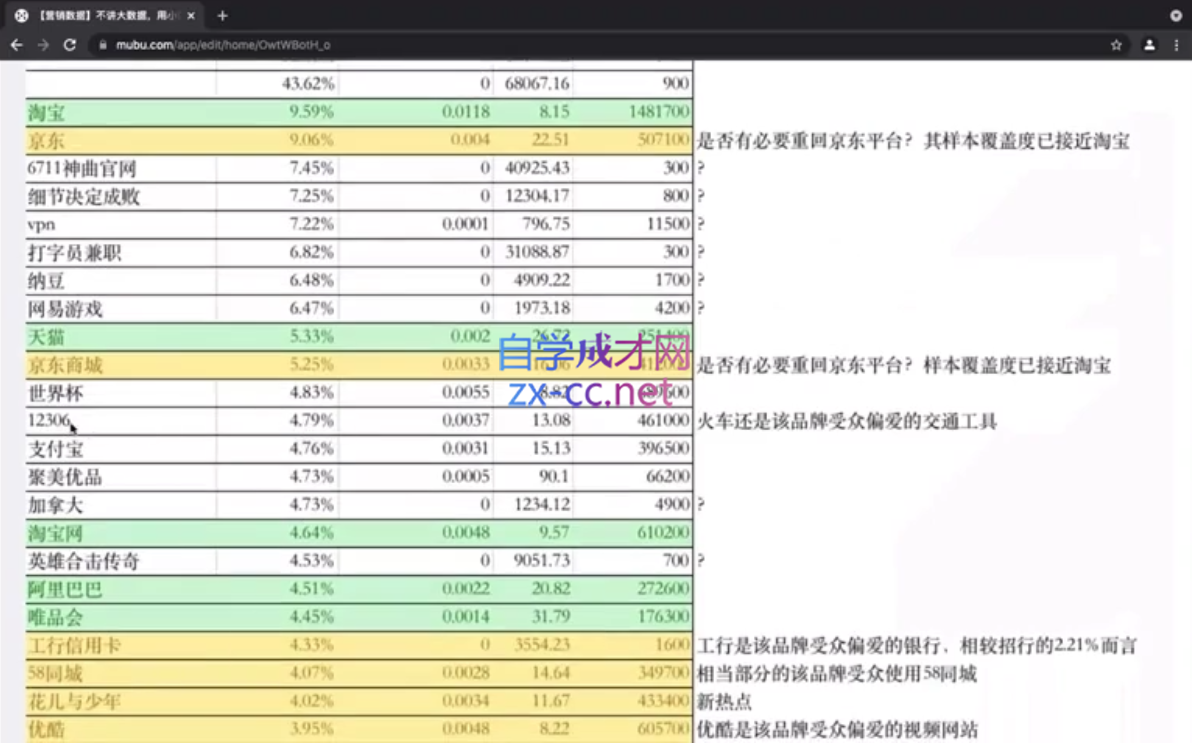Select the 京东商城 row comment about 样本覆盖度
The width and height of the screenshot is (1192, 743).
904,366
